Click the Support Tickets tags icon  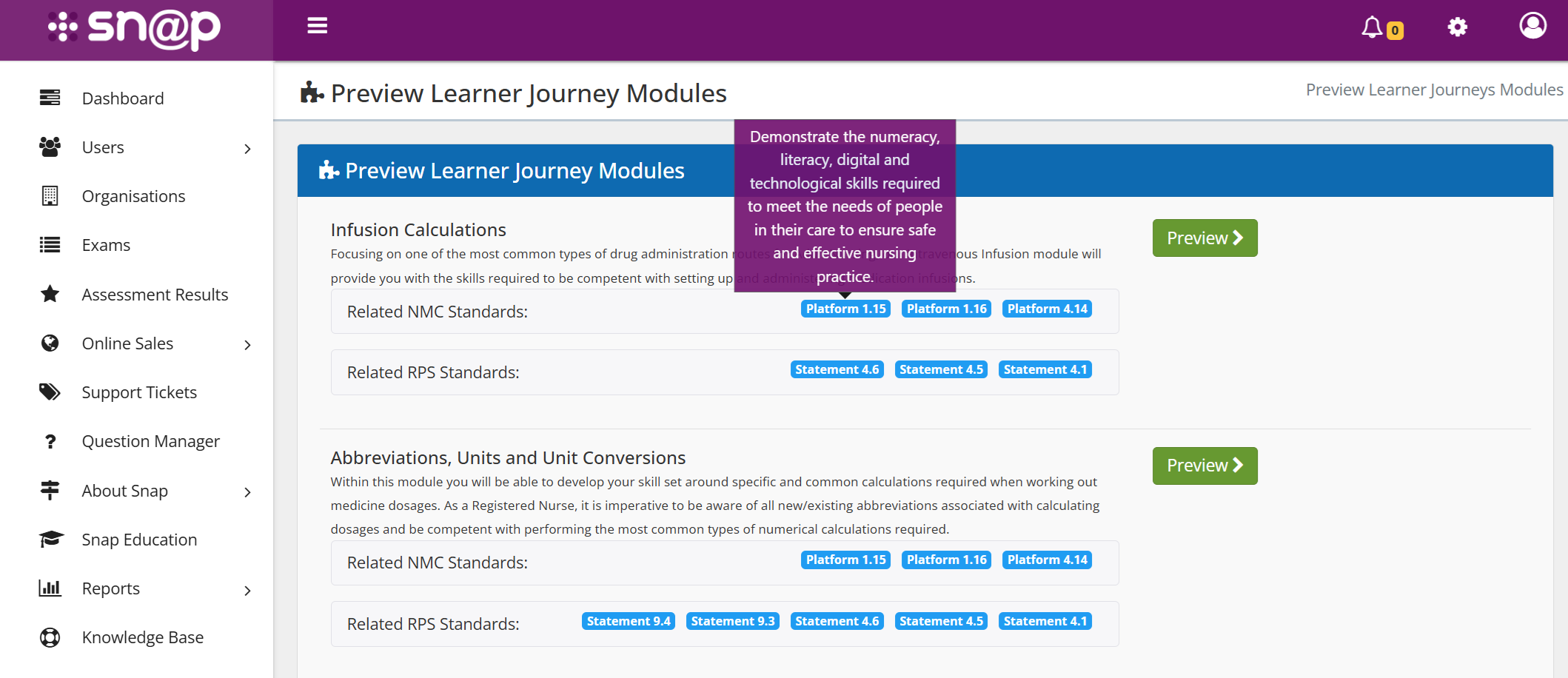[50, 392]
